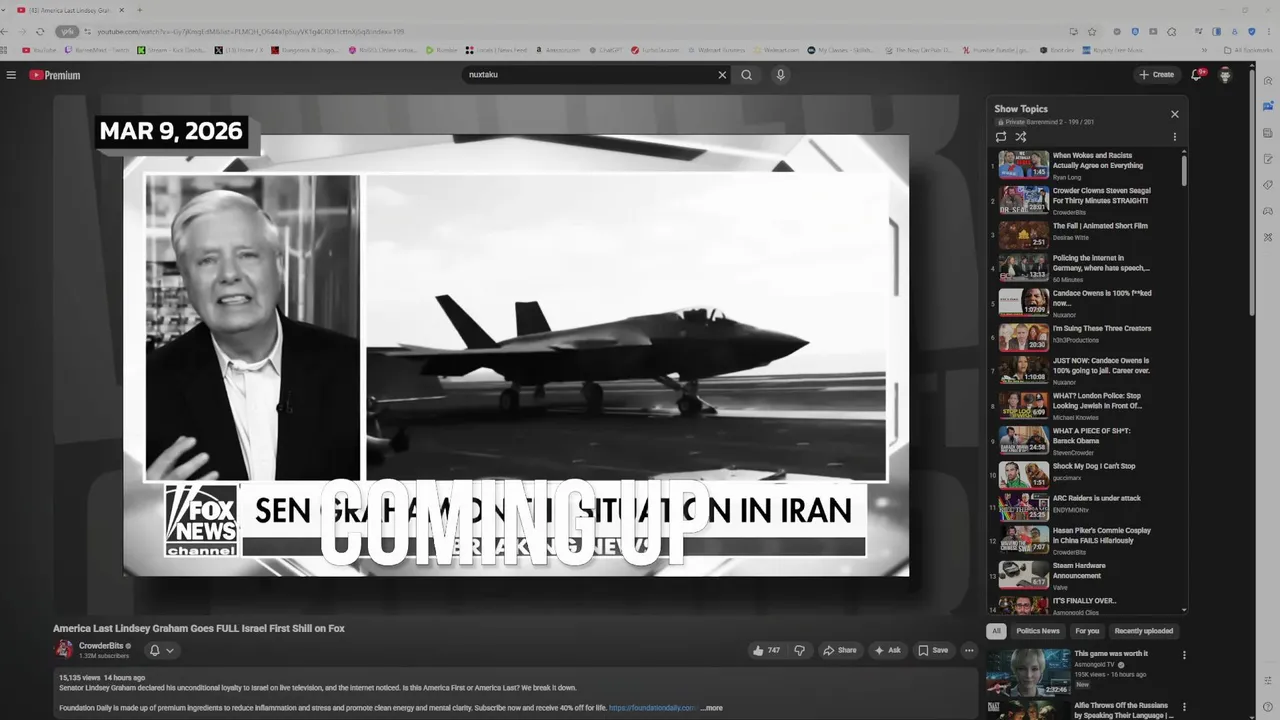Expand description with ...more
Screen dimensions: 1280x720
(711, 708)
